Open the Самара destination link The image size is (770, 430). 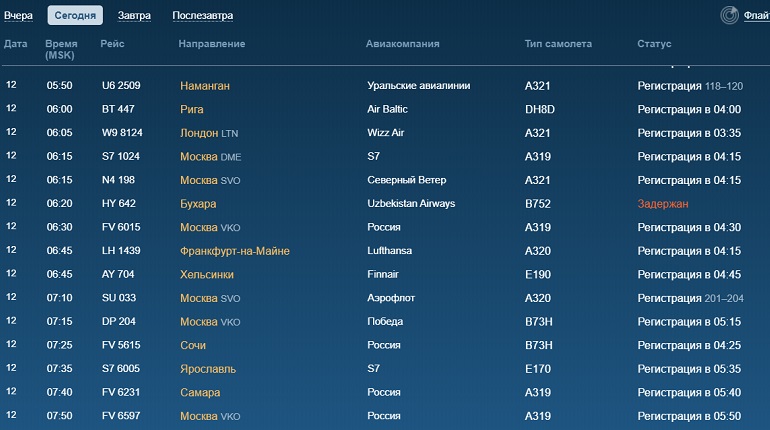(x=200, y=393)
